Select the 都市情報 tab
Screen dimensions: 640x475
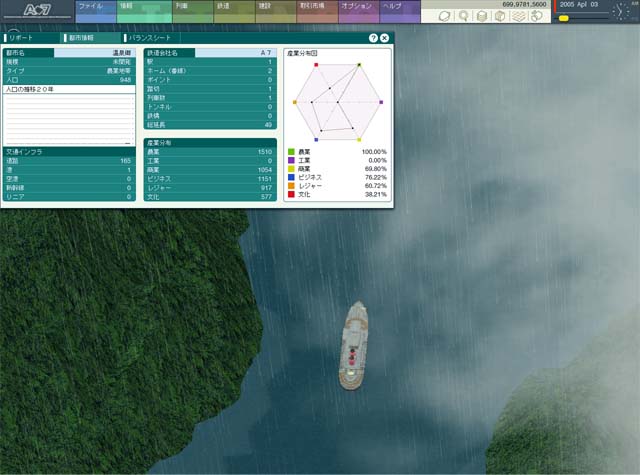(x=91, y=38)
